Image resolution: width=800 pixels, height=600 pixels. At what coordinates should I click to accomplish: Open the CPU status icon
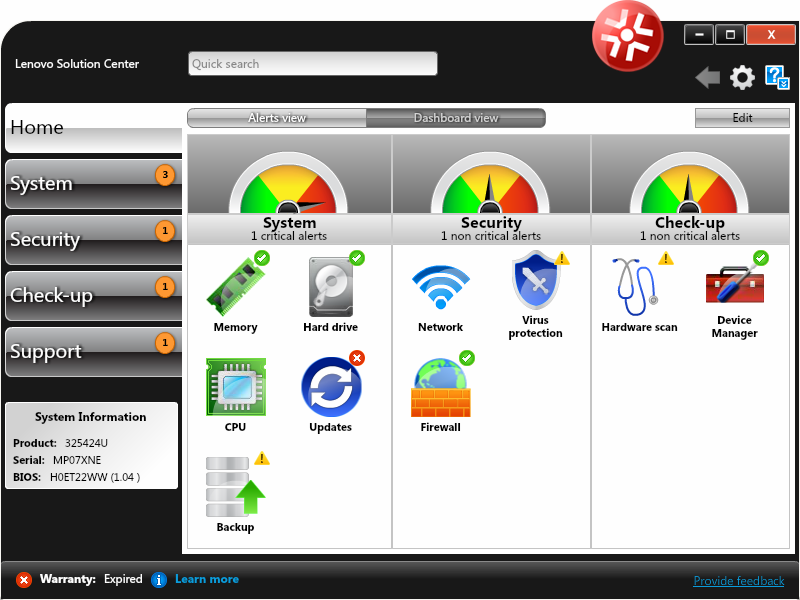pyautogui.click(x=235, y=387)
